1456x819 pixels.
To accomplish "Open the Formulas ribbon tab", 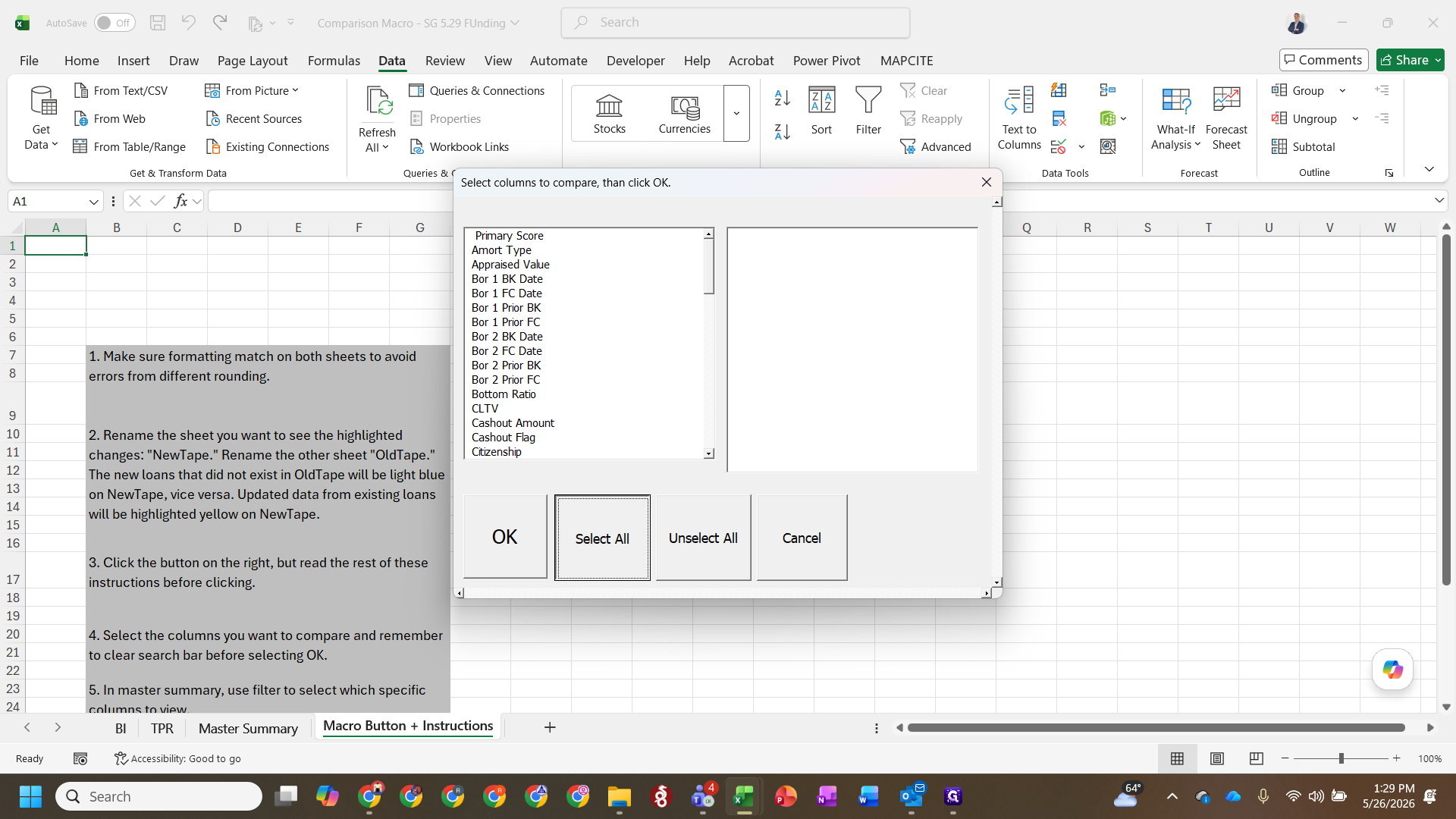I will click(334, 61).
